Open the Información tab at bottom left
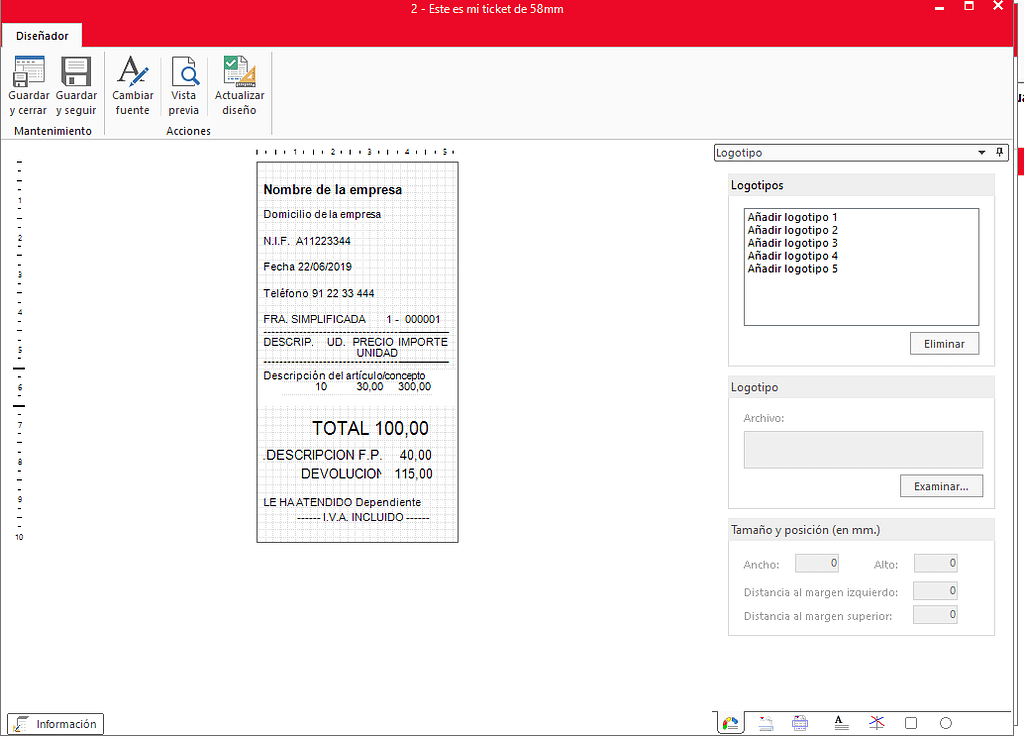This screenshot has width=1024, height=740. pos(56,724)
